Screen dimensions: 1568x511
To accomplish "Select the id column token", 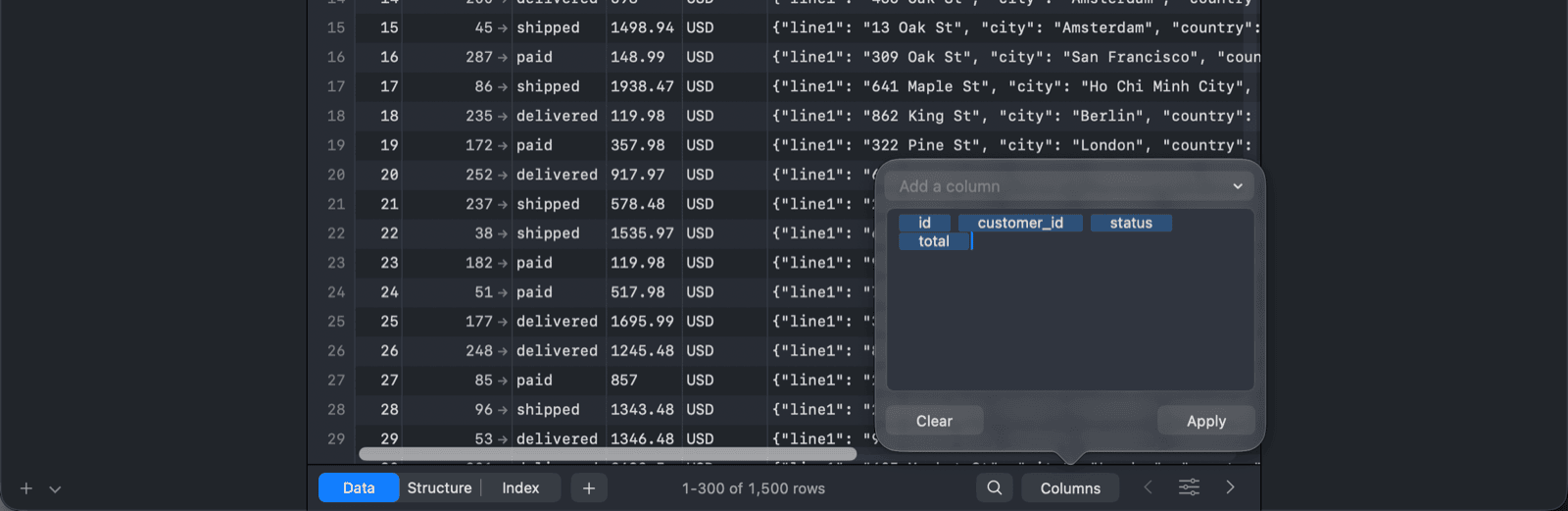I will click(924, 223).
